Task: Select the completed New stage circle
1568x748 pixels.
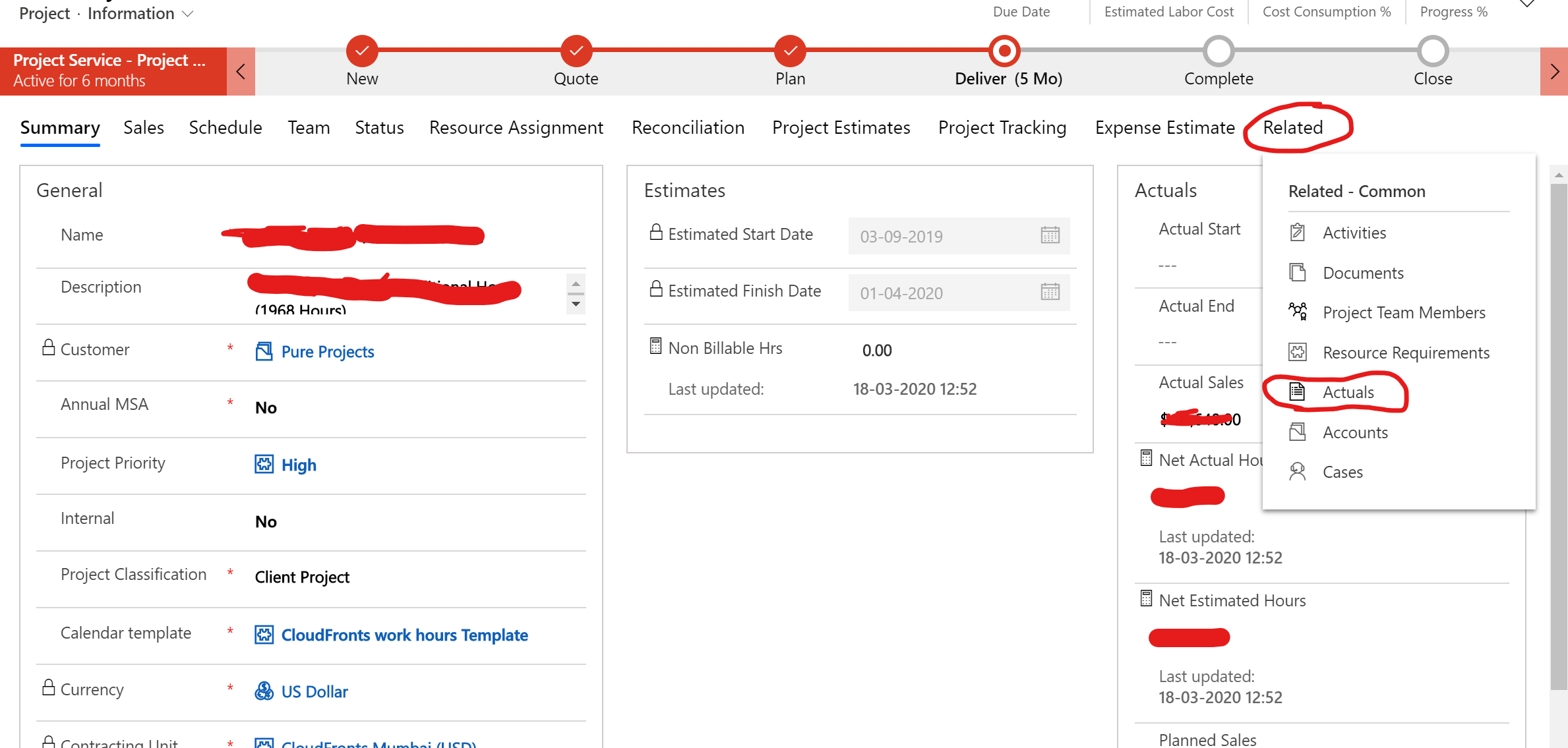Action: [362, 51]
